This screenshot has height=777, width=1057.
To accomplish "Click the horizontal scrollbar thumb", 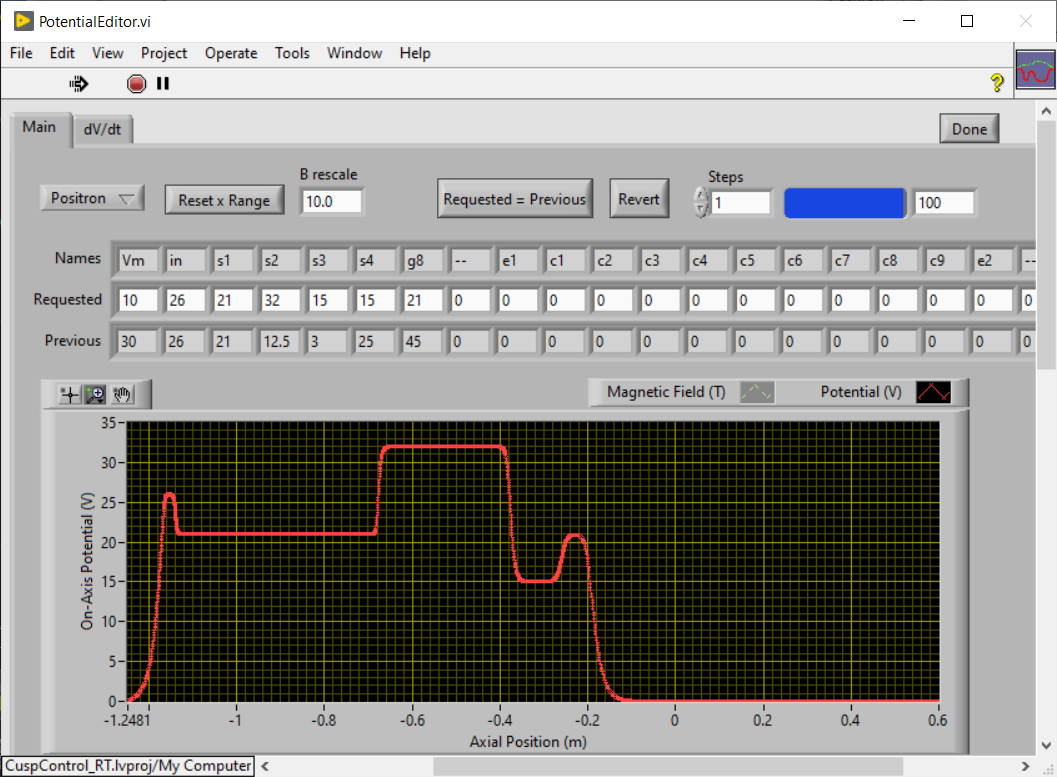I will pos(667,766).
